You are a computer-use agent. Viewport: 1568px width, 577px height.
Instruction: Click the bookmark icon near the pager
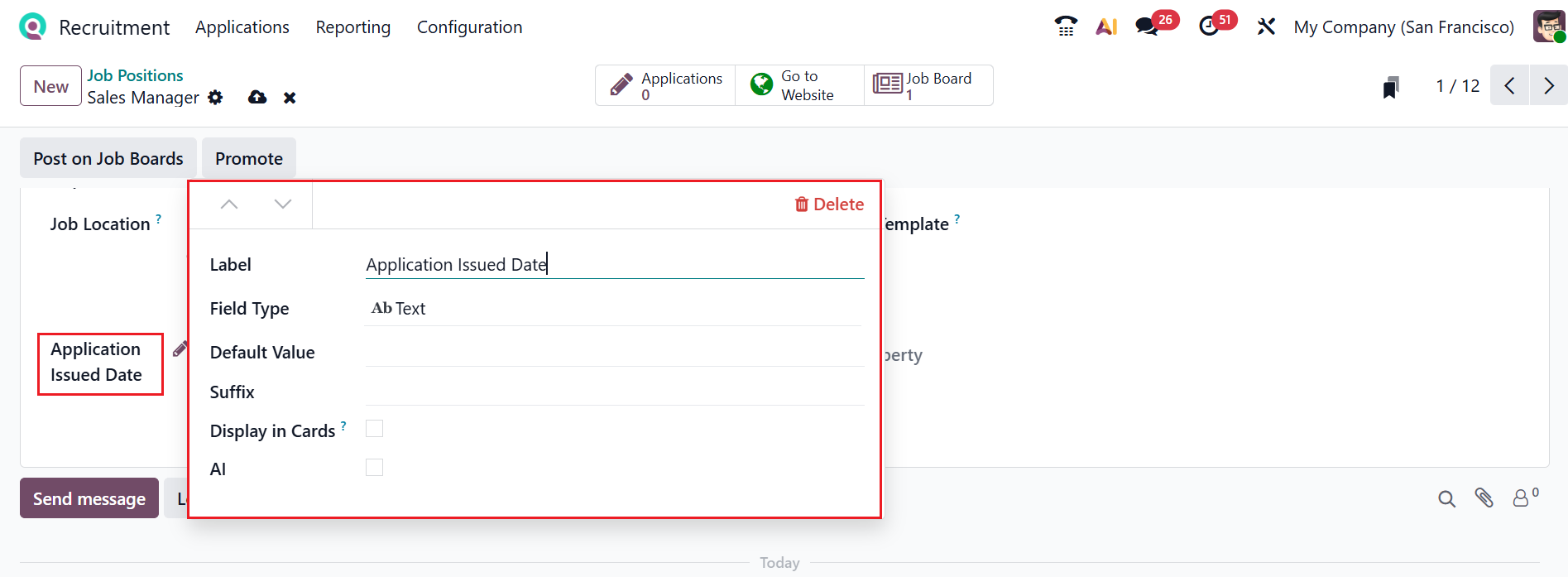click(1391, 87)
